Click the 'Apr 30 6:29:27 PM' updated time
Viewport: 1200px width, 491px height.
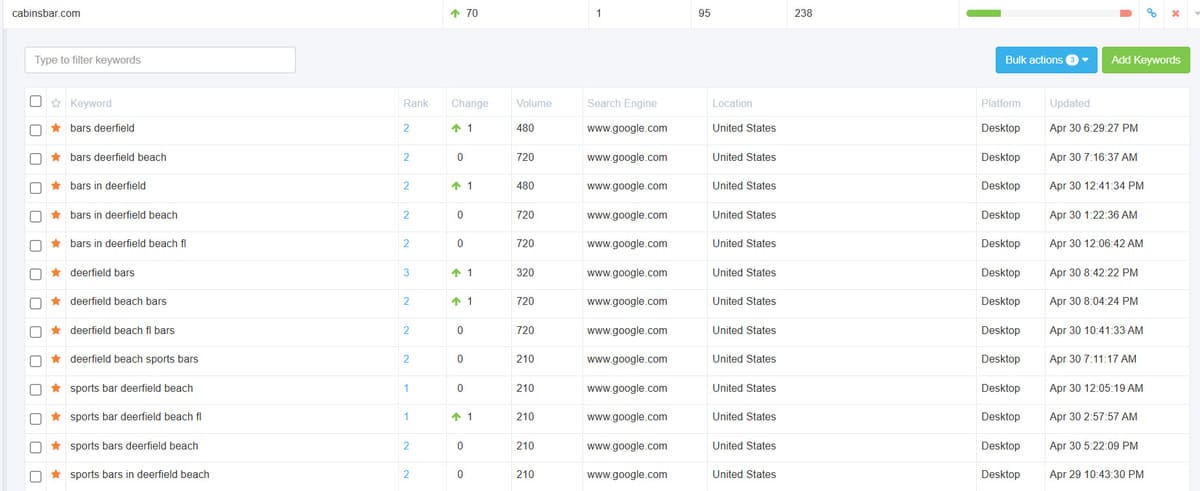pyautogui.click(x=1094, y=128)
